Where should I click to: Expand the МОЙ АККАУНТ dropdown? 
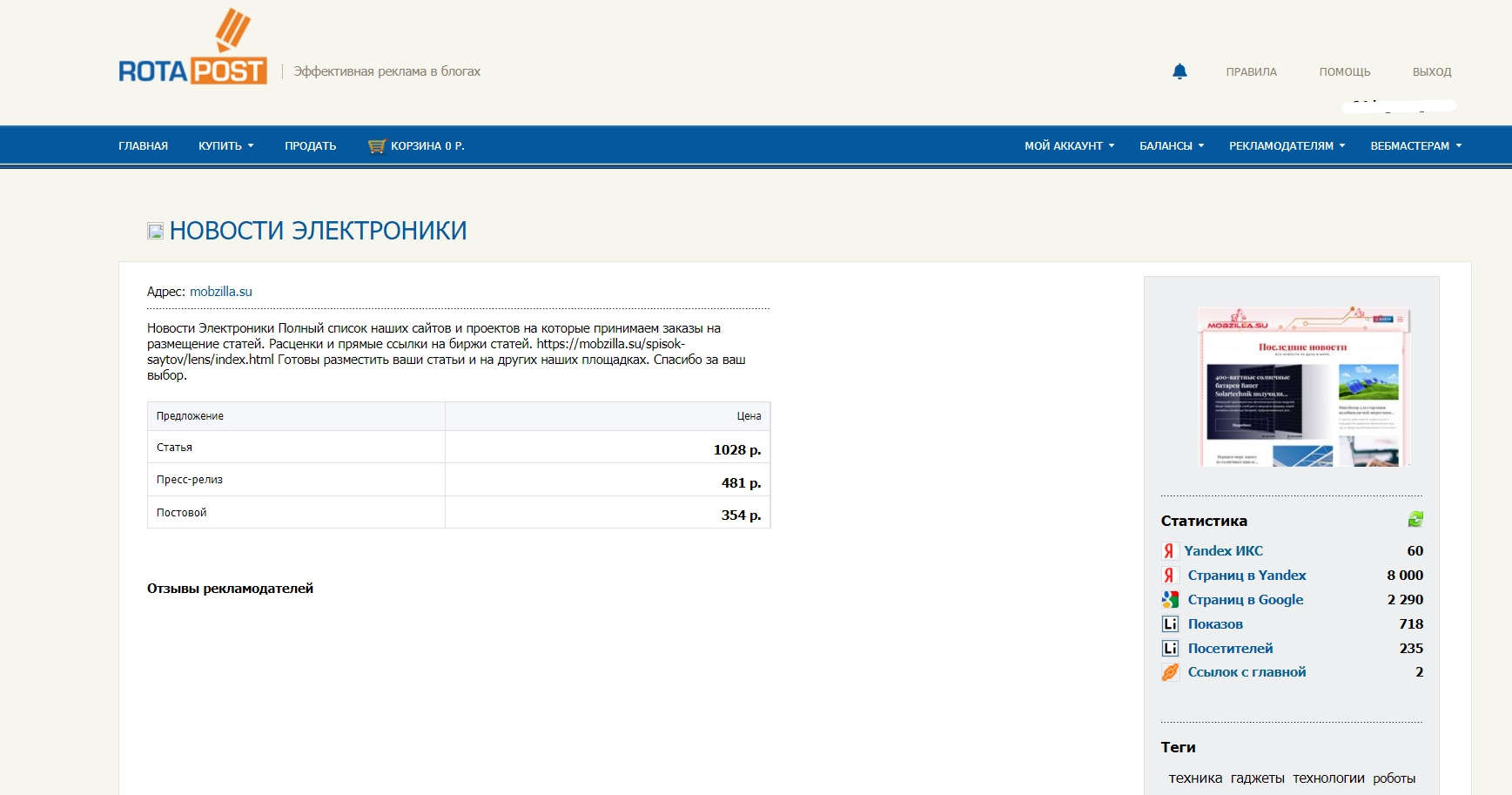tap(1069, 146)
